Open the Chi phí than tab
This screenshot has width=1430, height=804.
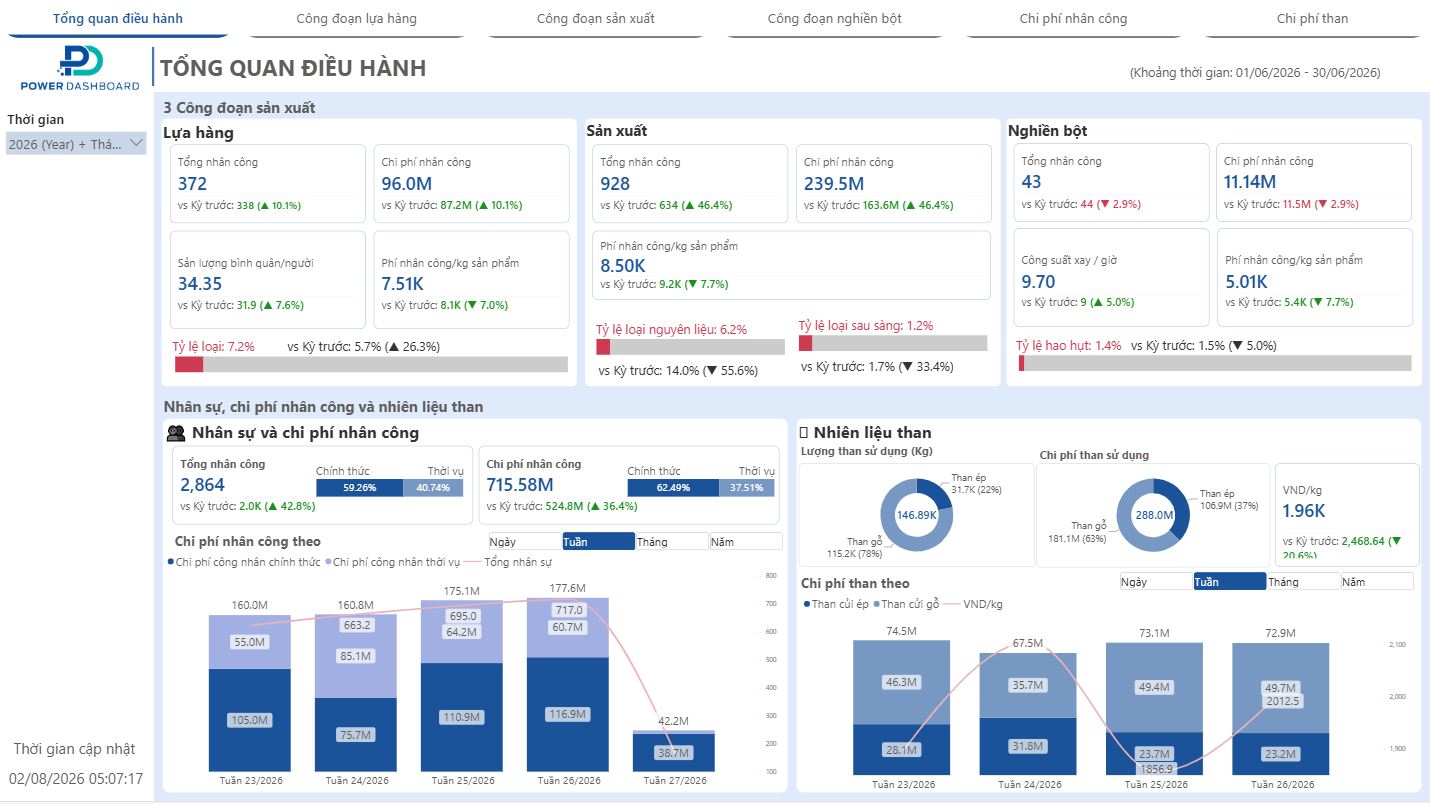click(1312, 19)
